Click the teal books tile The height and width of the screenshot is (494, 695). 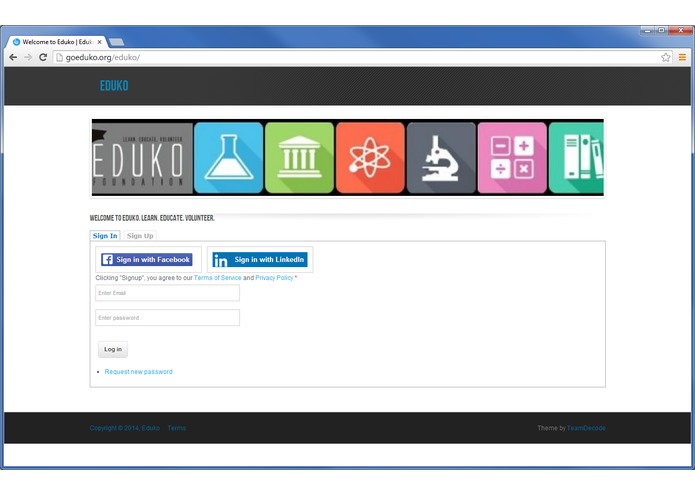[576, 158]
